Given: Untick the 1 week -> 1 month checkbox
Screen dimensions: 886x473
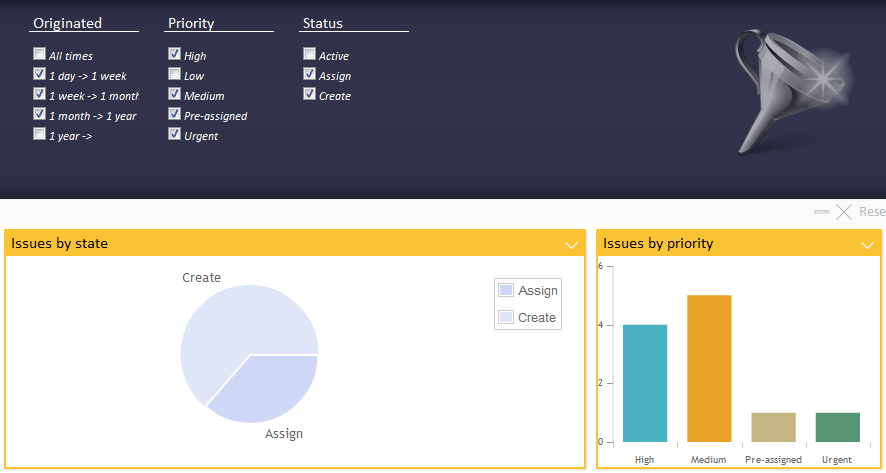Looking at the screenshot, I should tap(39, 95).
